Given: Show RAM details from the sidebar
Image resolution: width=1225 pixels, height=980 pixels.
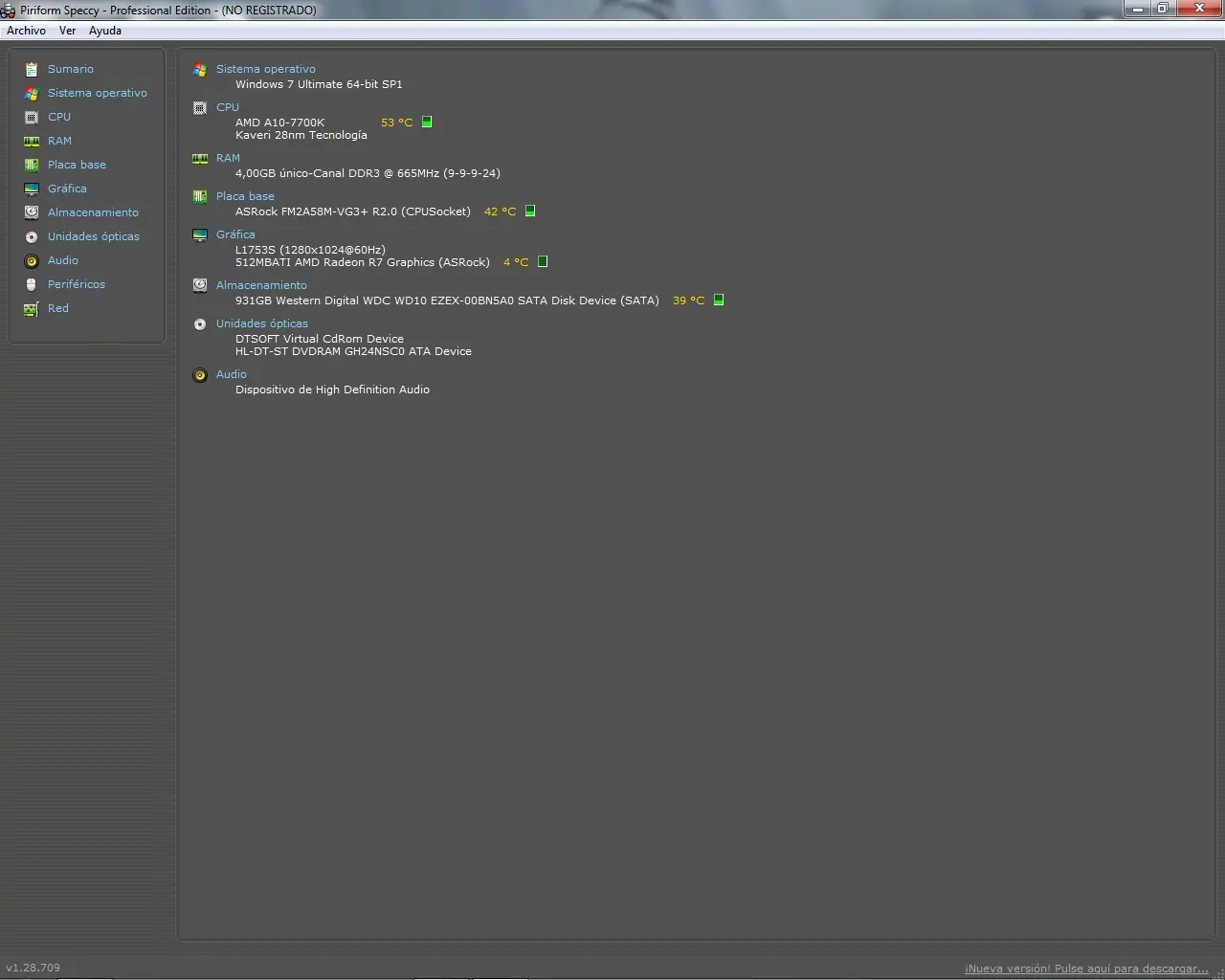Looking at the screenshot, I should [59, 141].
